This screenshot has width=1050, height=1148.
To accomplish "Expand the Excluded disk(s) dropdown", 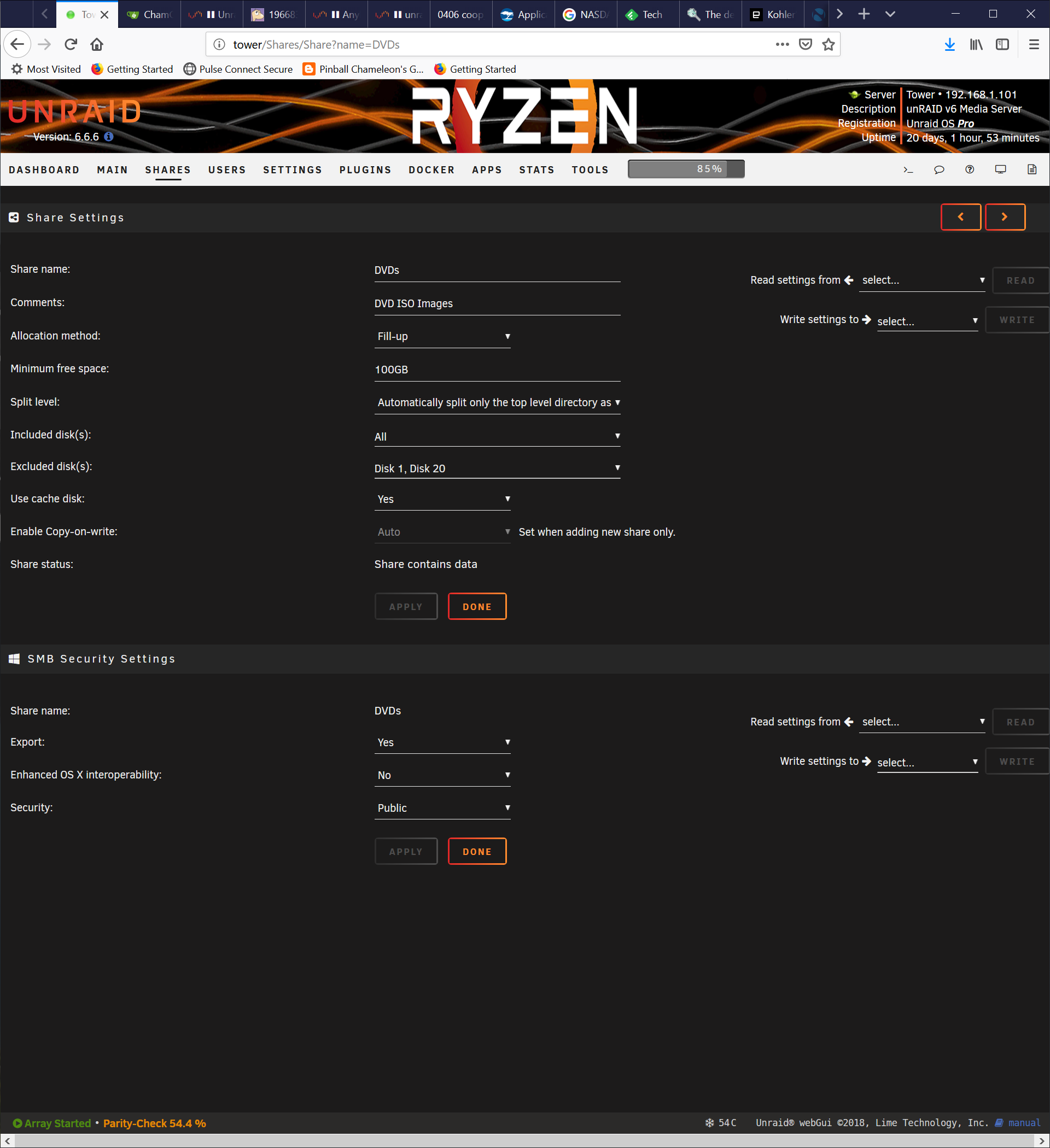I will [x=497, y=468].
